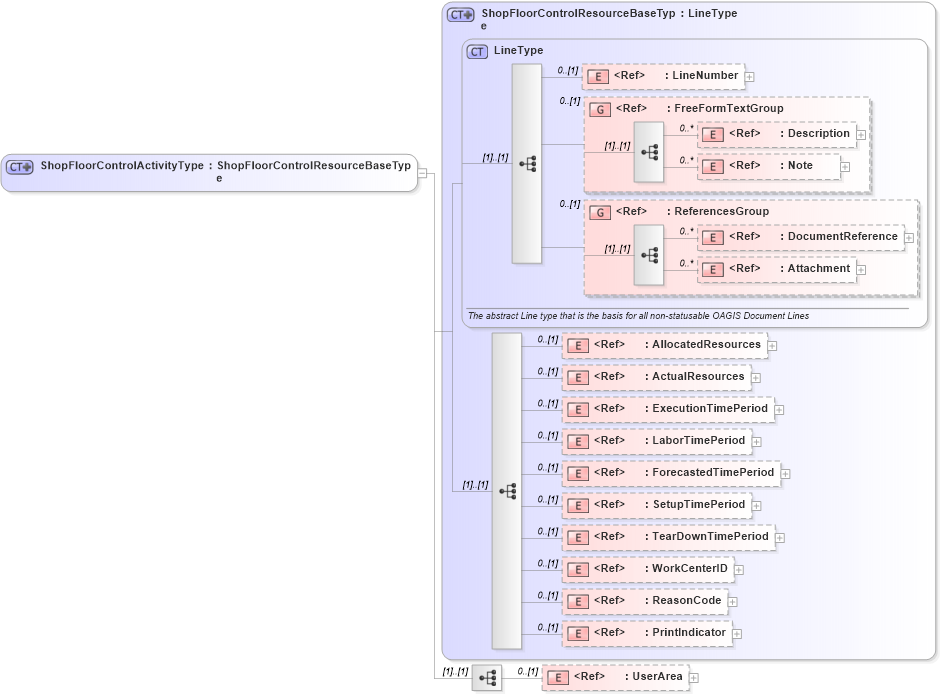940x695 pixels.
Task: Expand the LineNumber element details
Action: click(749, 75)
